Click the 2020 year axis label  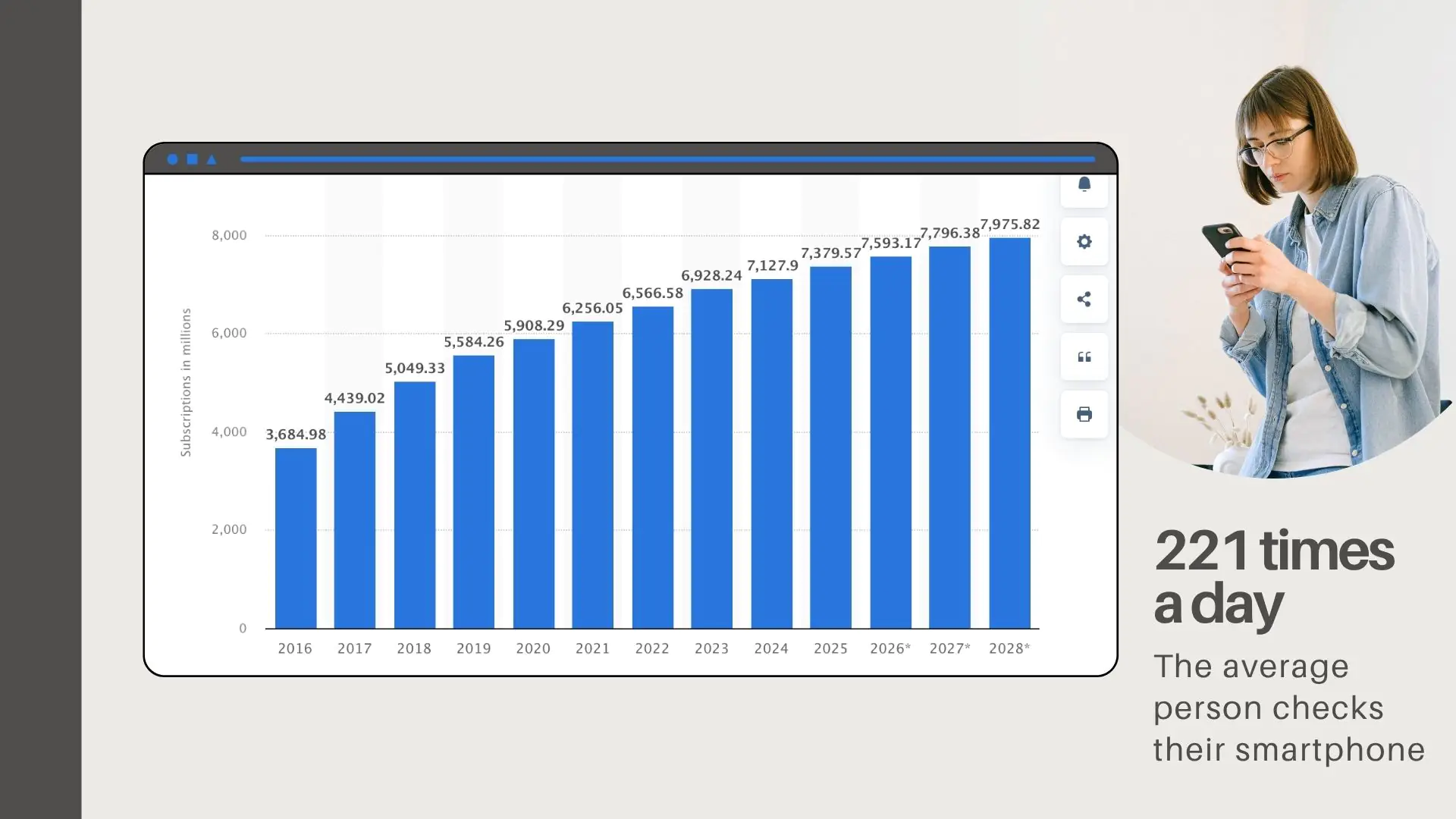(x=532, y=648)
